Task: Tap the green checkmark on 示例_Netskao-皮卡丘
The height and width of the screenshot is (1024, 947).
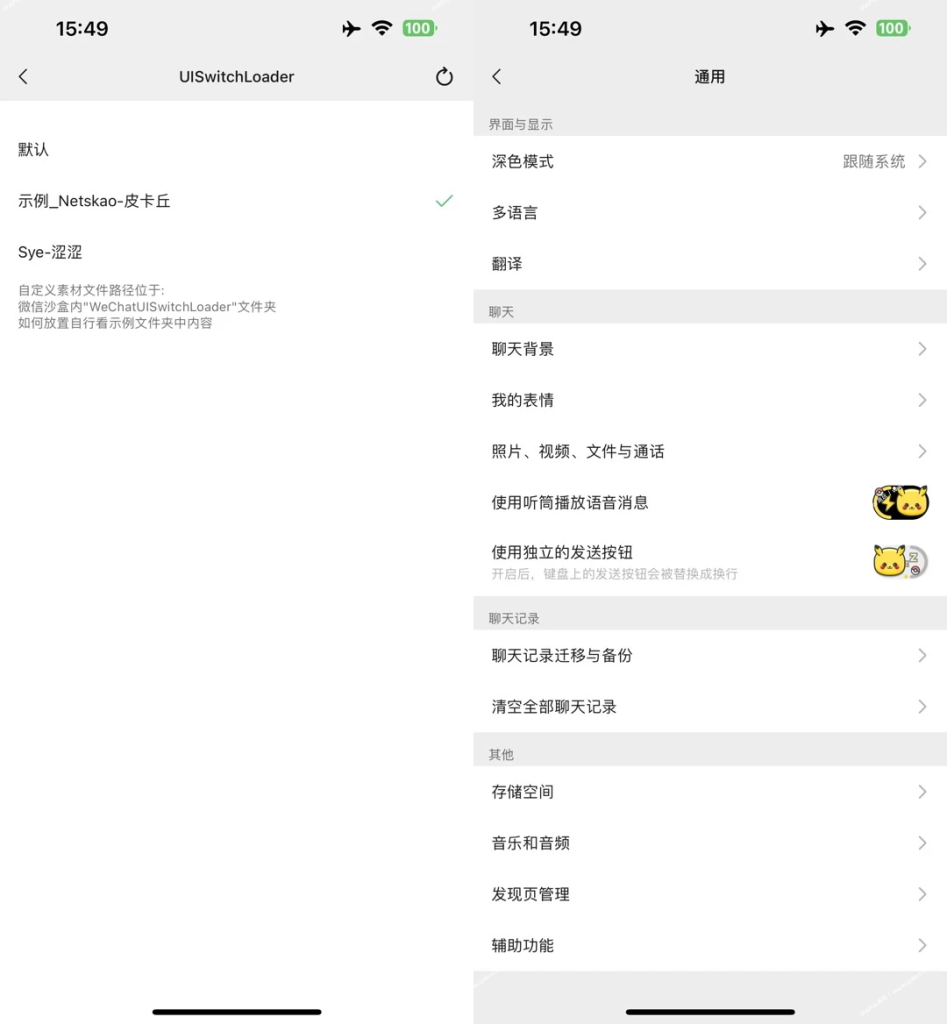Action: 443,201
